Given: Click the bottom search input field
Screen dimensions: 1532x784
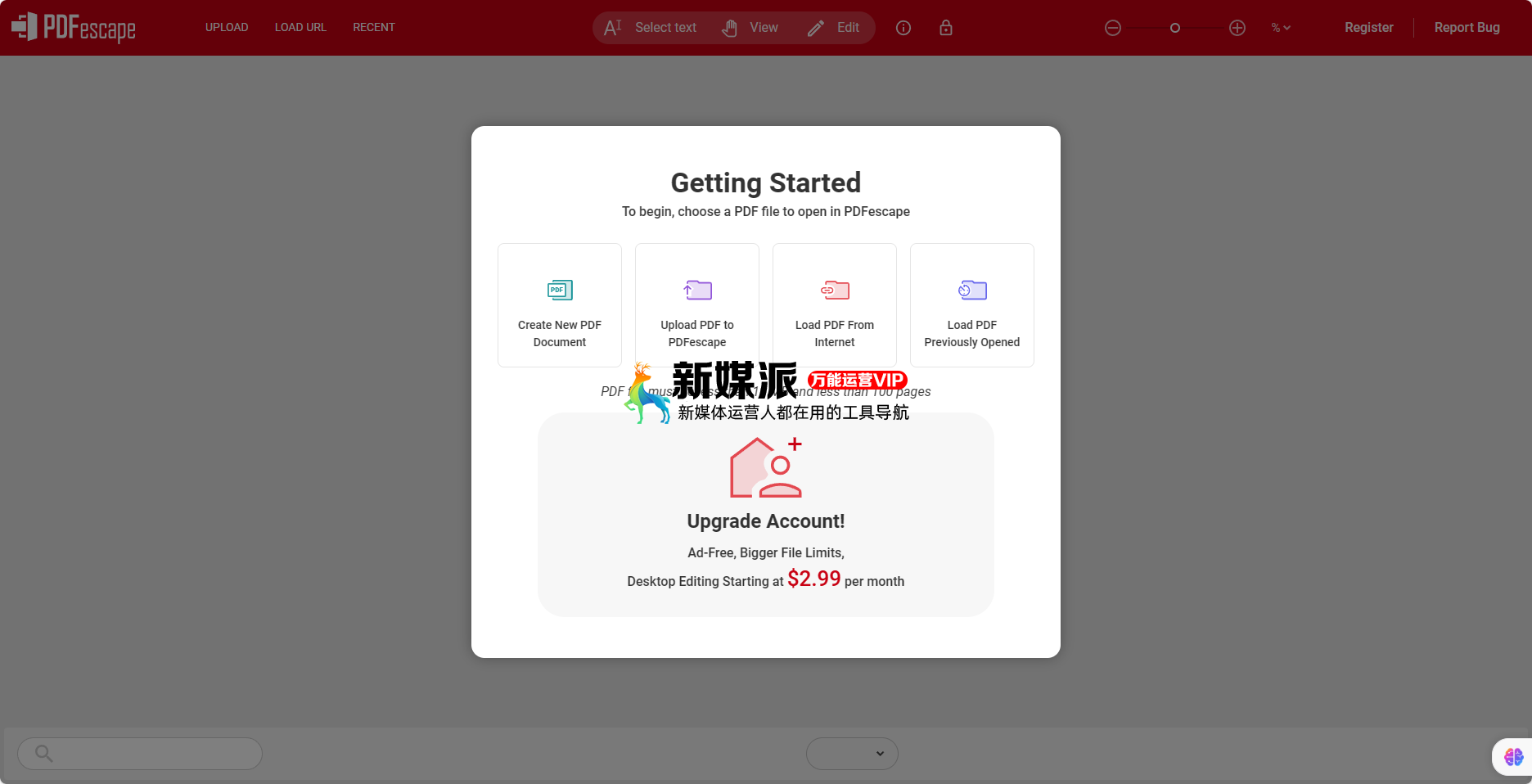Looking at the screenshot, I should pos(140,754).
